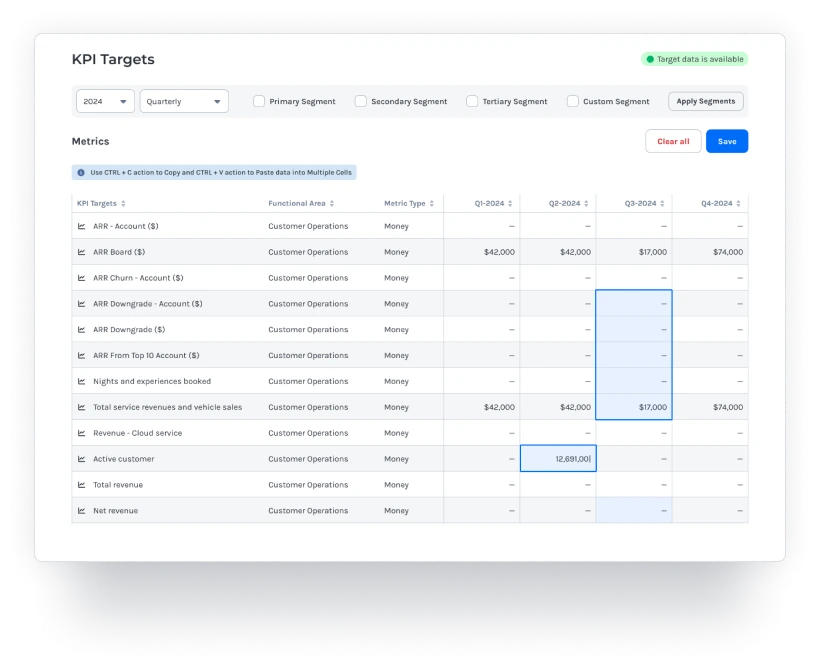Click the Apply Segments button

pyautogui.click(x=705, y=101)
